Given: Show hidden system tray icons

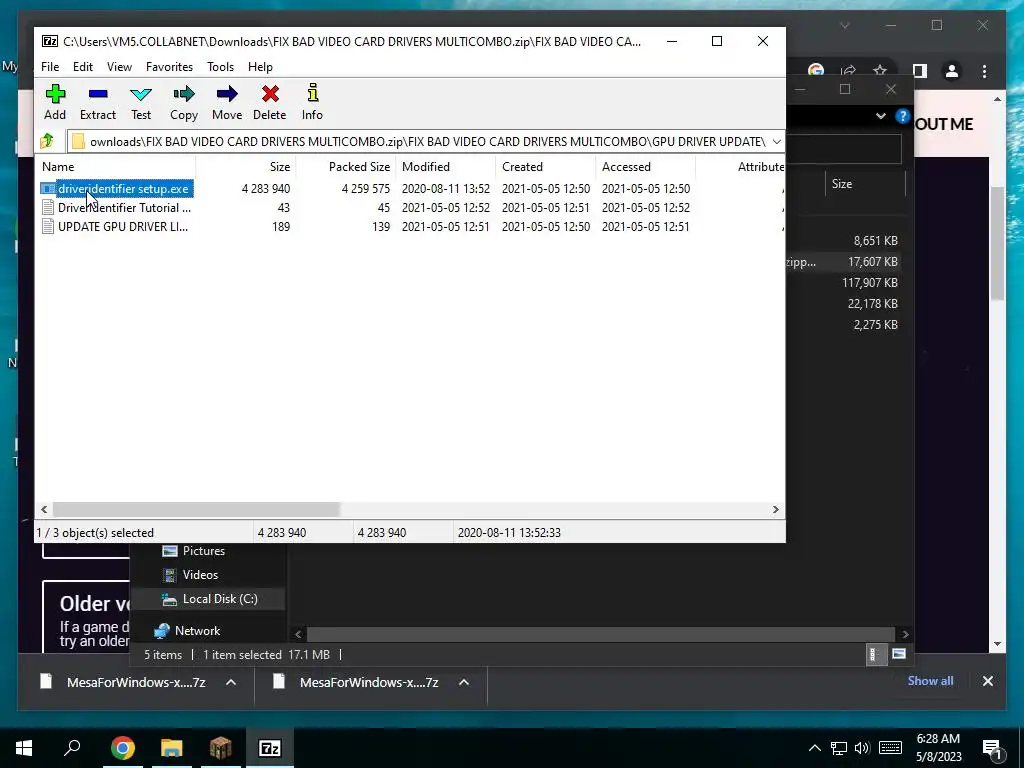Looking at the screenshot, I should tap(814, 748).
